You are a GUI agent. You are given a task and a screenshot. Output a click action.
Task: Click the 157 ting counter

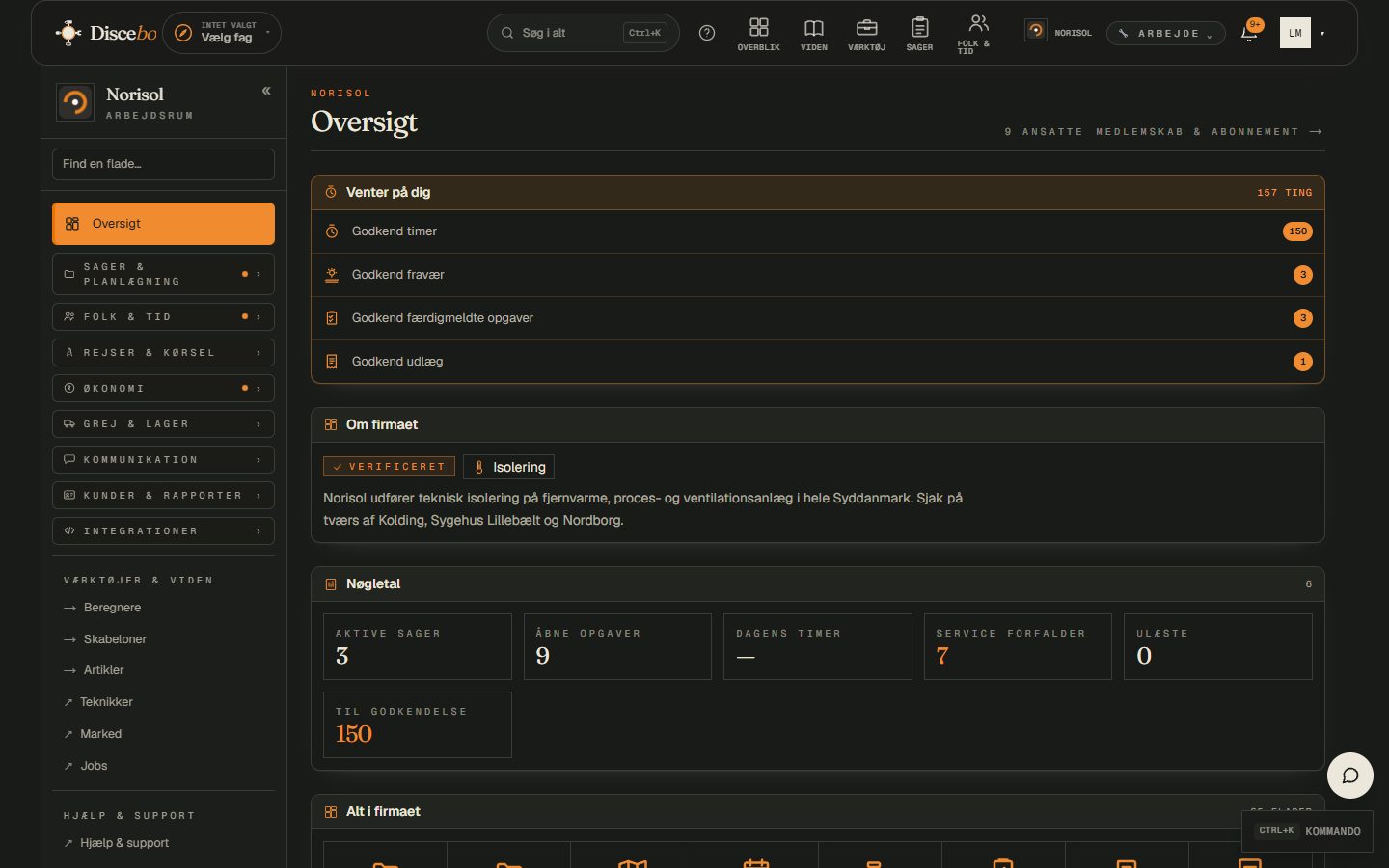[1285, 193]
